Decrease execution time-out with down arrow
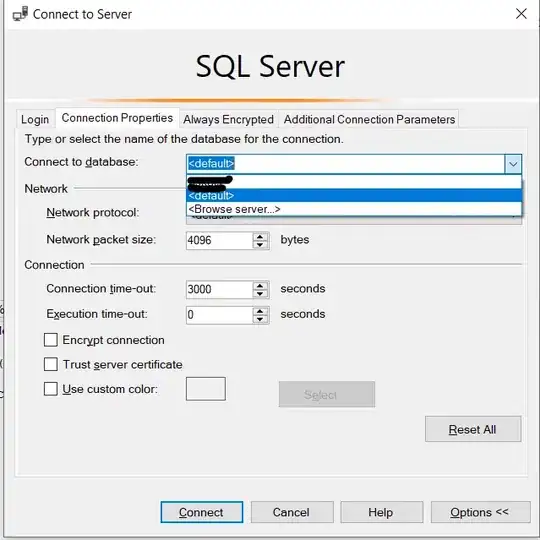Image resolution: width=540 pixels, height=540 pixels. (260, 319)
